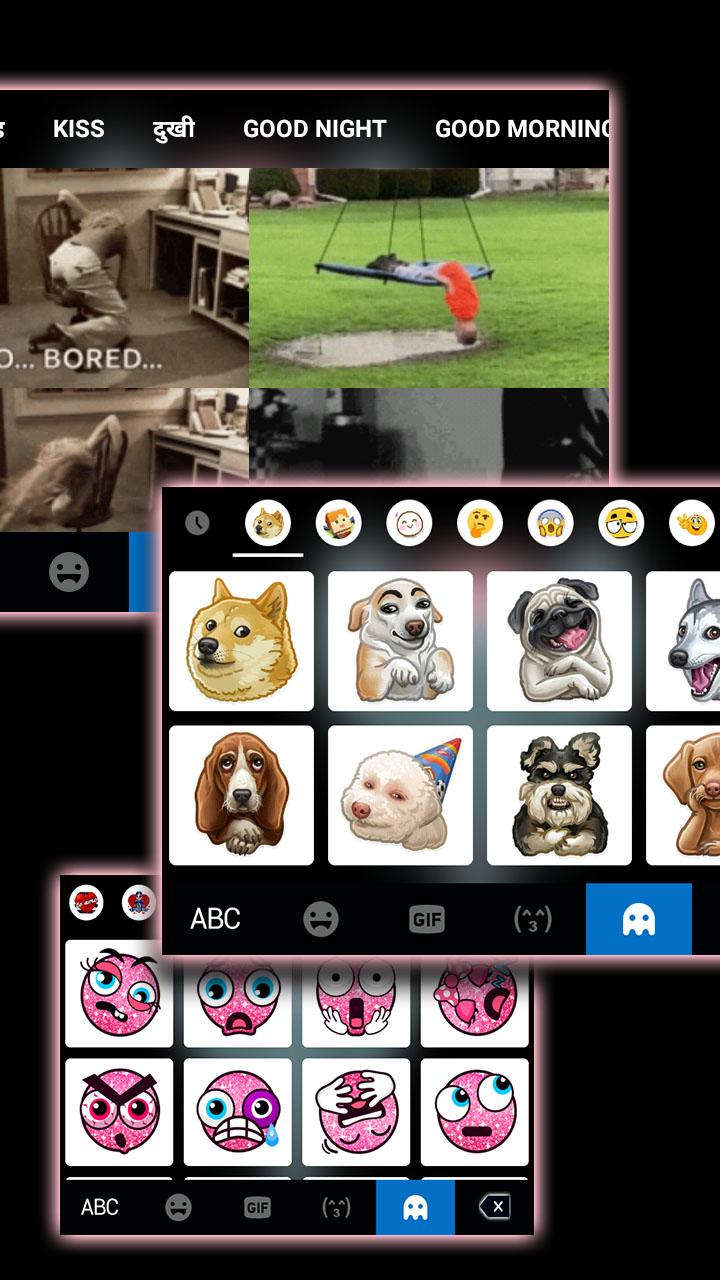Send the grumpy schnauzer sticker

[x=559, y=795]
